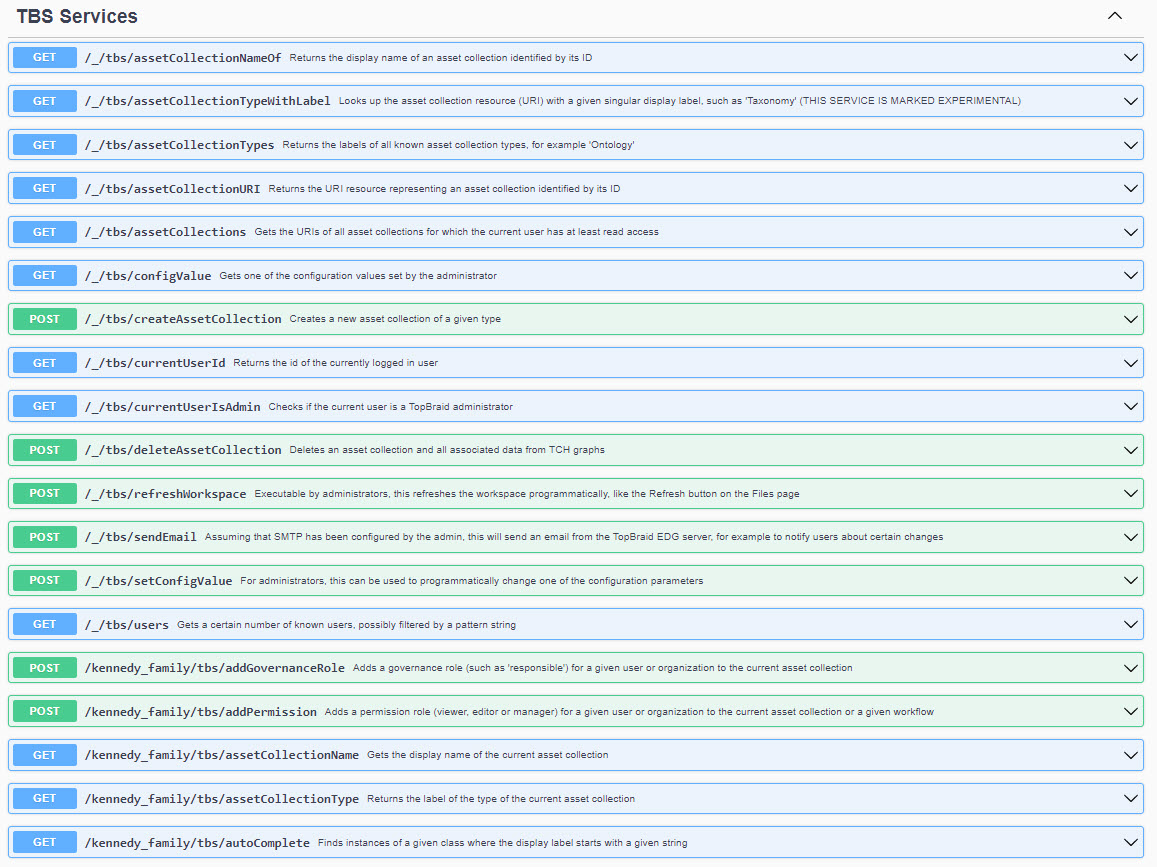This screenshot has height=867, width=1157.
Task: Click the POST badge for deleteAssetCollection
Action: point(45,450)
